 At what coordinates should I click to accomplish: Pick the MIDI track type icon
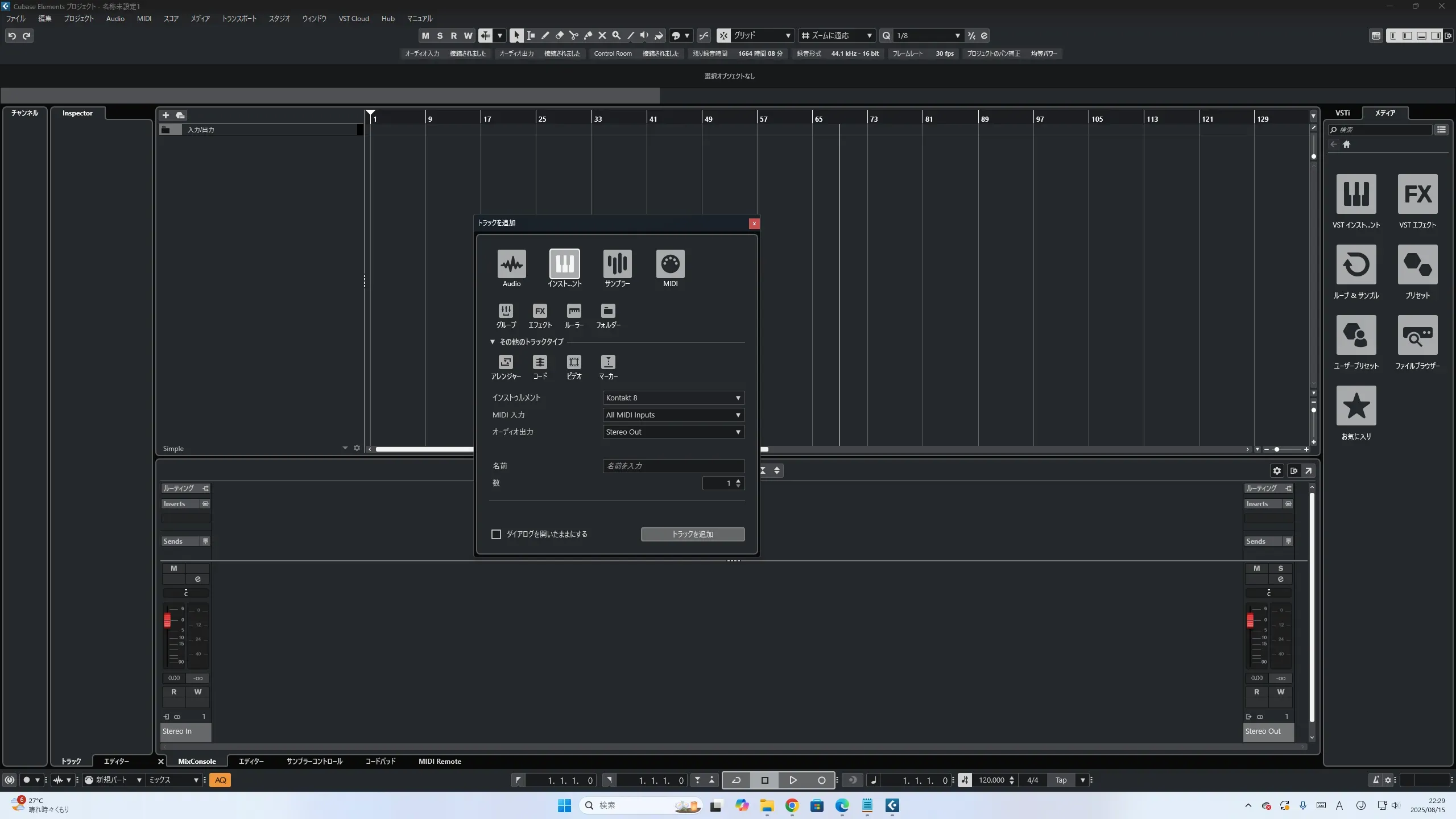point(670,264)
